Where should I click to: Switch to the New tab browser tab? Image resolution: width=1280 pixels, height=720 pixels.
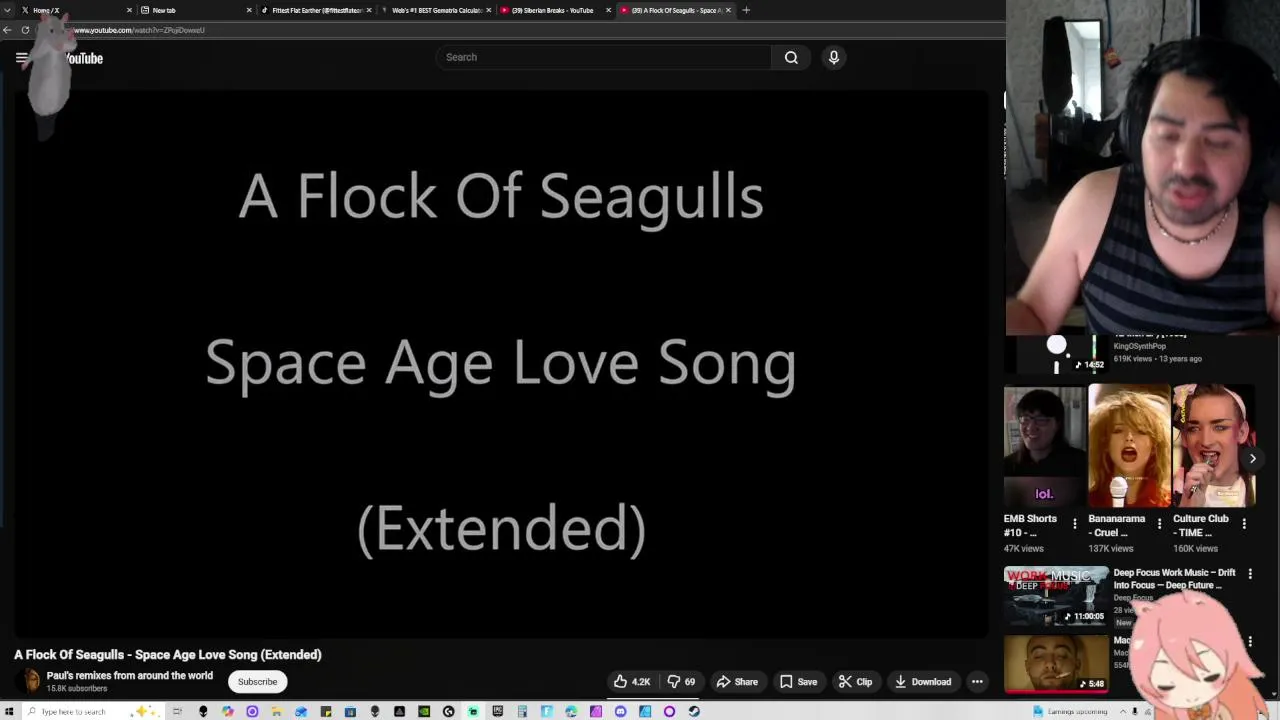point(195,10)
